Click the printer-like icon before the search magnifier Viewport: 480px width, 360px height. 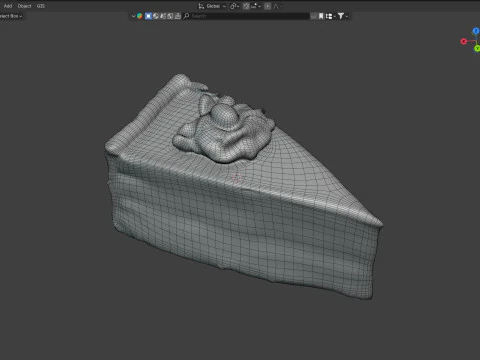click(x=178, y=16)
